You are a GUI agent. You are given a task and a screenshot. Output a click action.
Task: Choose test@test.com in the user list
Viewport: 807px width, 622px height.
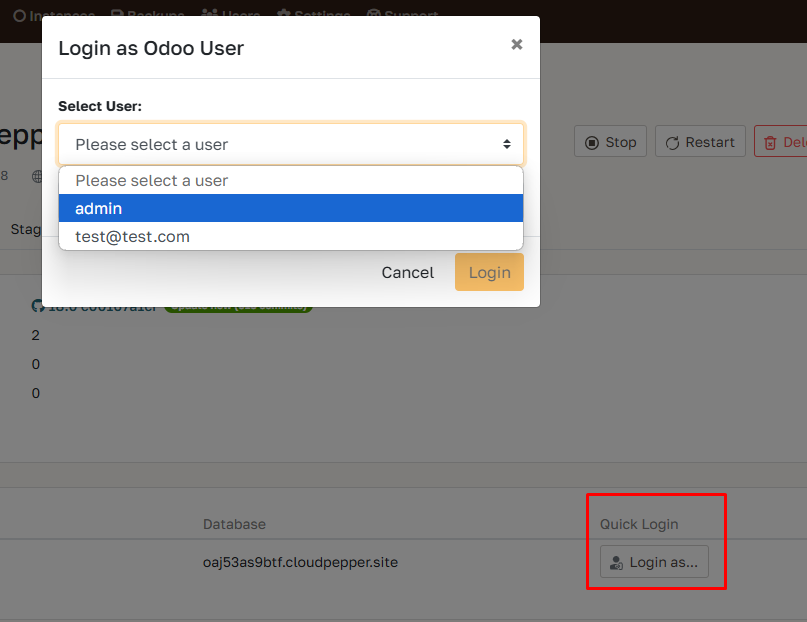290,236
